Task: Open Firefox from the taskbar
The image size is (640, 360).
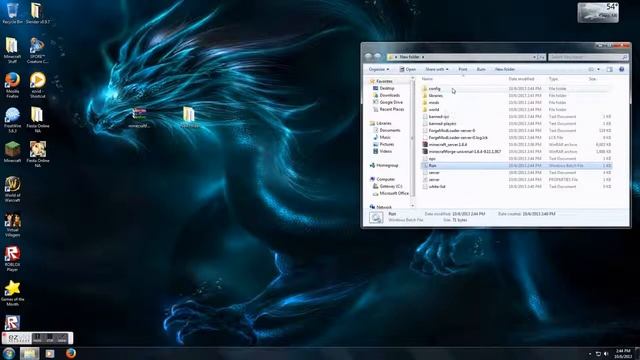Action: point(71,353)
